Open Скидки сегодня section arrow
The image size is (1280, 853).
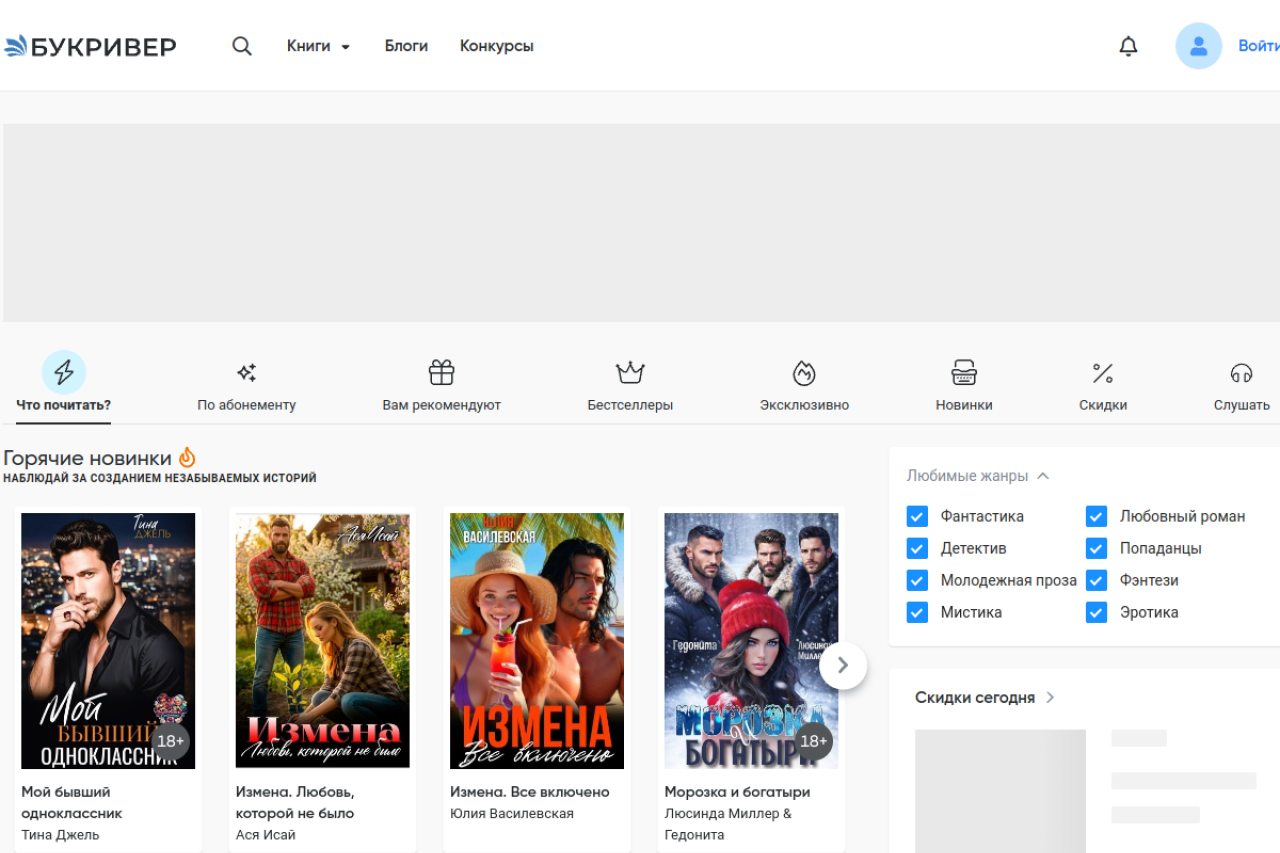point(1050,697)
